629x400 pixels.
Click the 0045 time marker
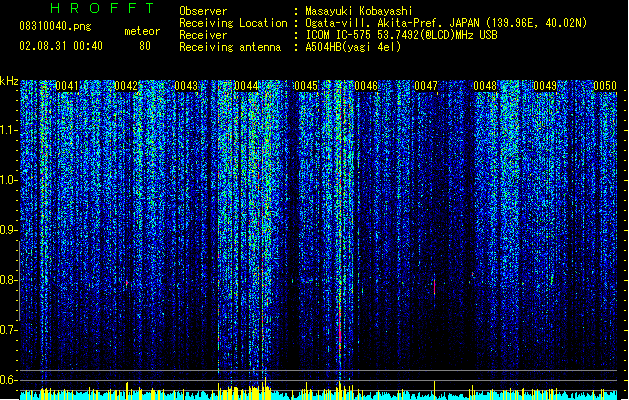pyautogui.click(x=306, y=86)
